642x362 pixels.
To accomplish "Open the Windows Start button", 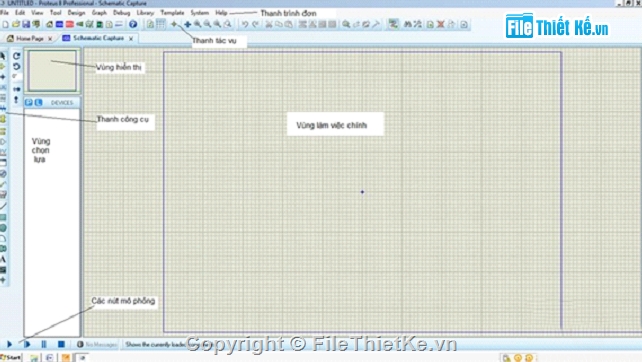I will tap(11, 357).
